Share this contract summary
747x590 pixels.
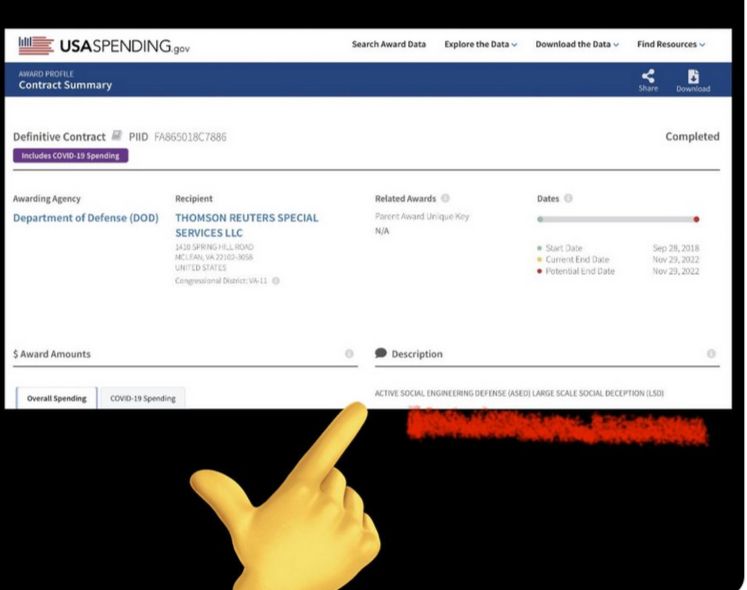point(648,80)
